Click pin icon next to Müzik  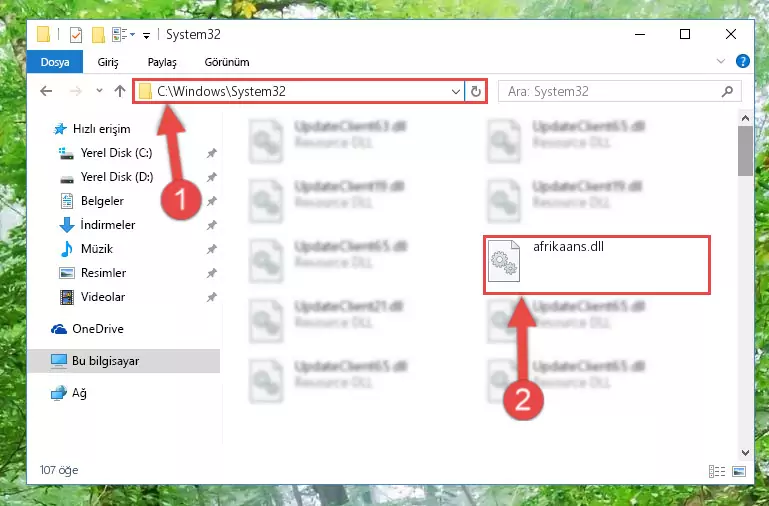tap(211, 249)
